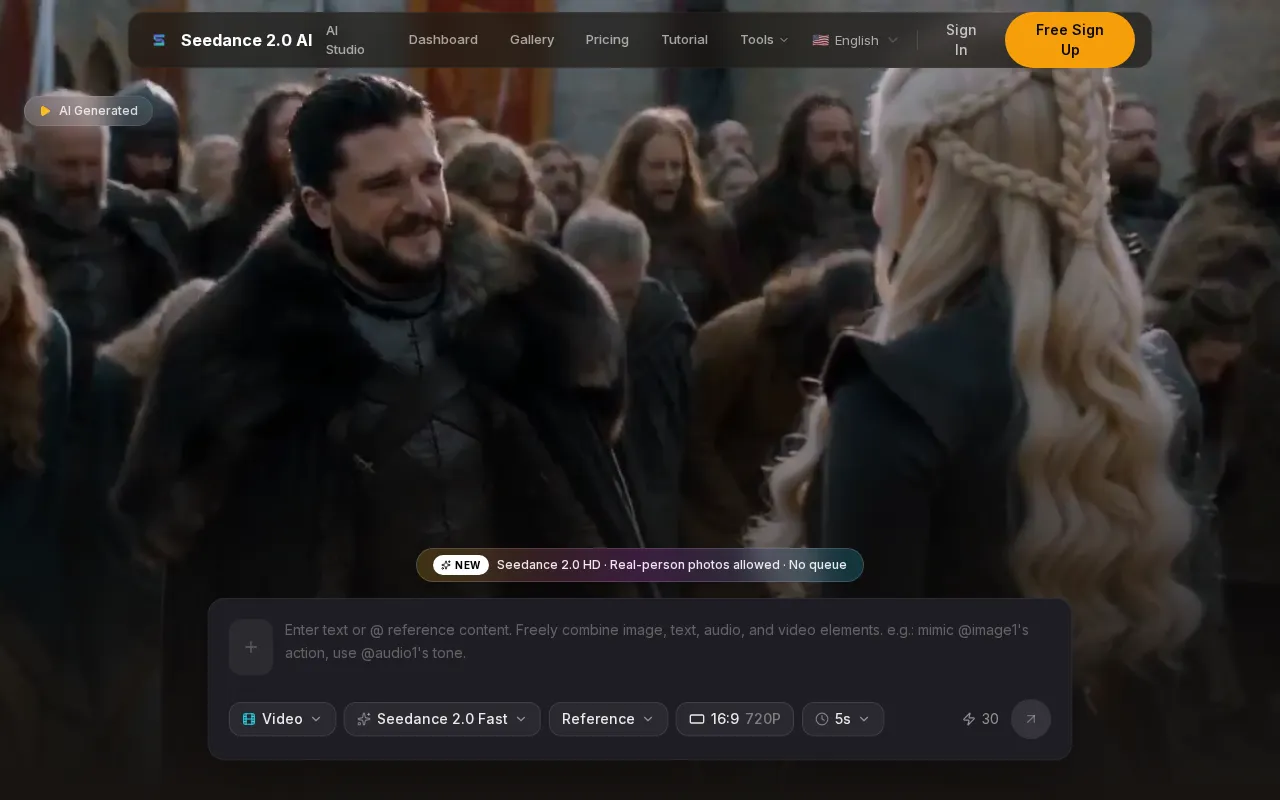Click the Sign In button
This screenshot has height=800, width=1280.
pos(961,40)
